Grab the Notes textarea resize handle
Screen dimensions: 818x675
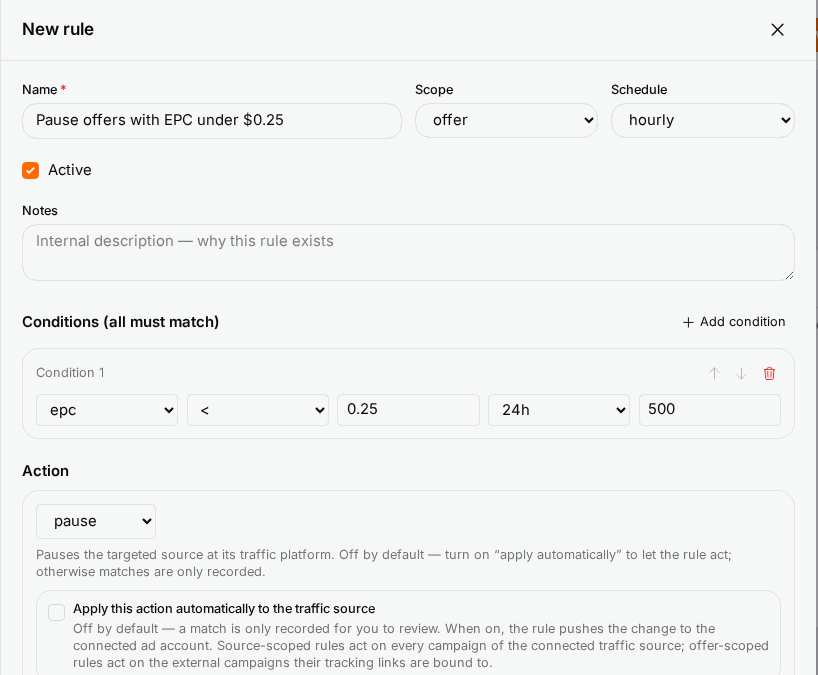click(789, 275)
